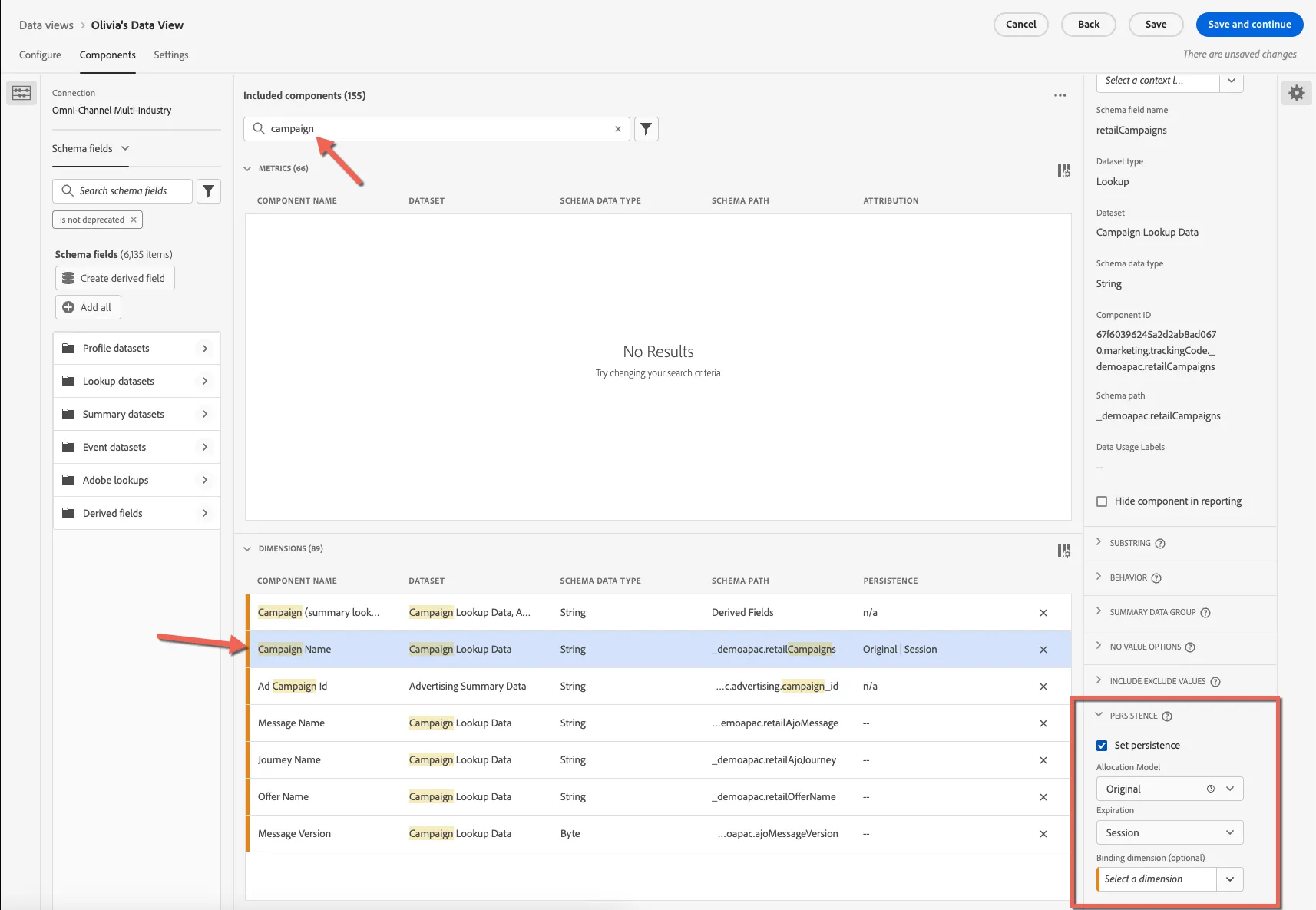This screenshot has width=1316, height=910.
Task: Expand the Behavior section
Action: (1129, 577)
